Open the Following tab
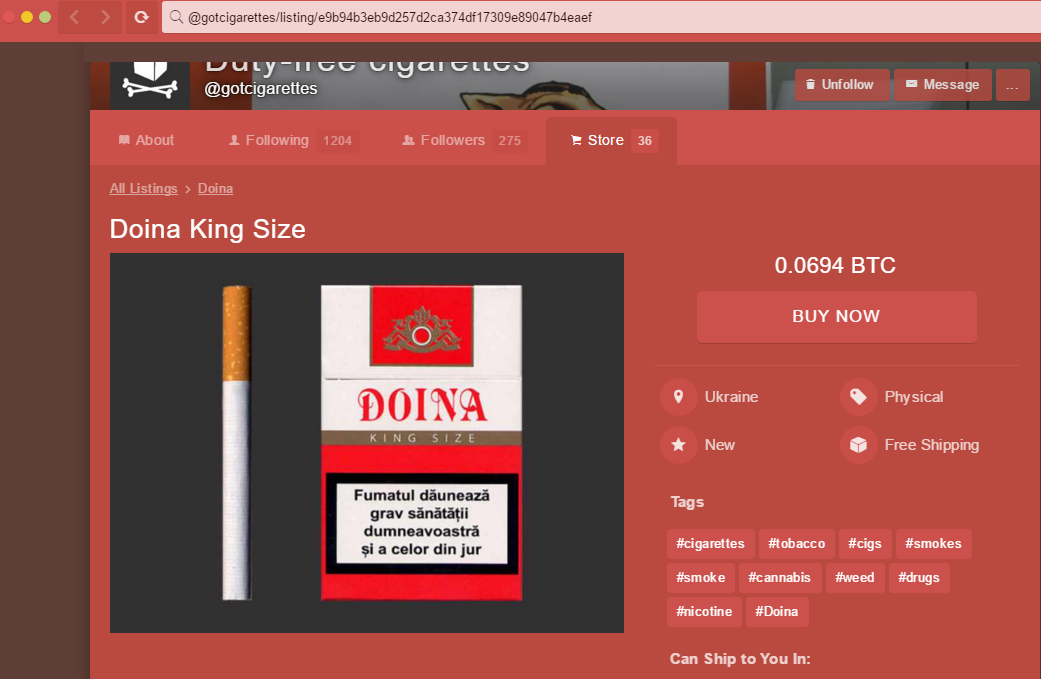Screen dimensions: 1041x679 coord(292,140)
